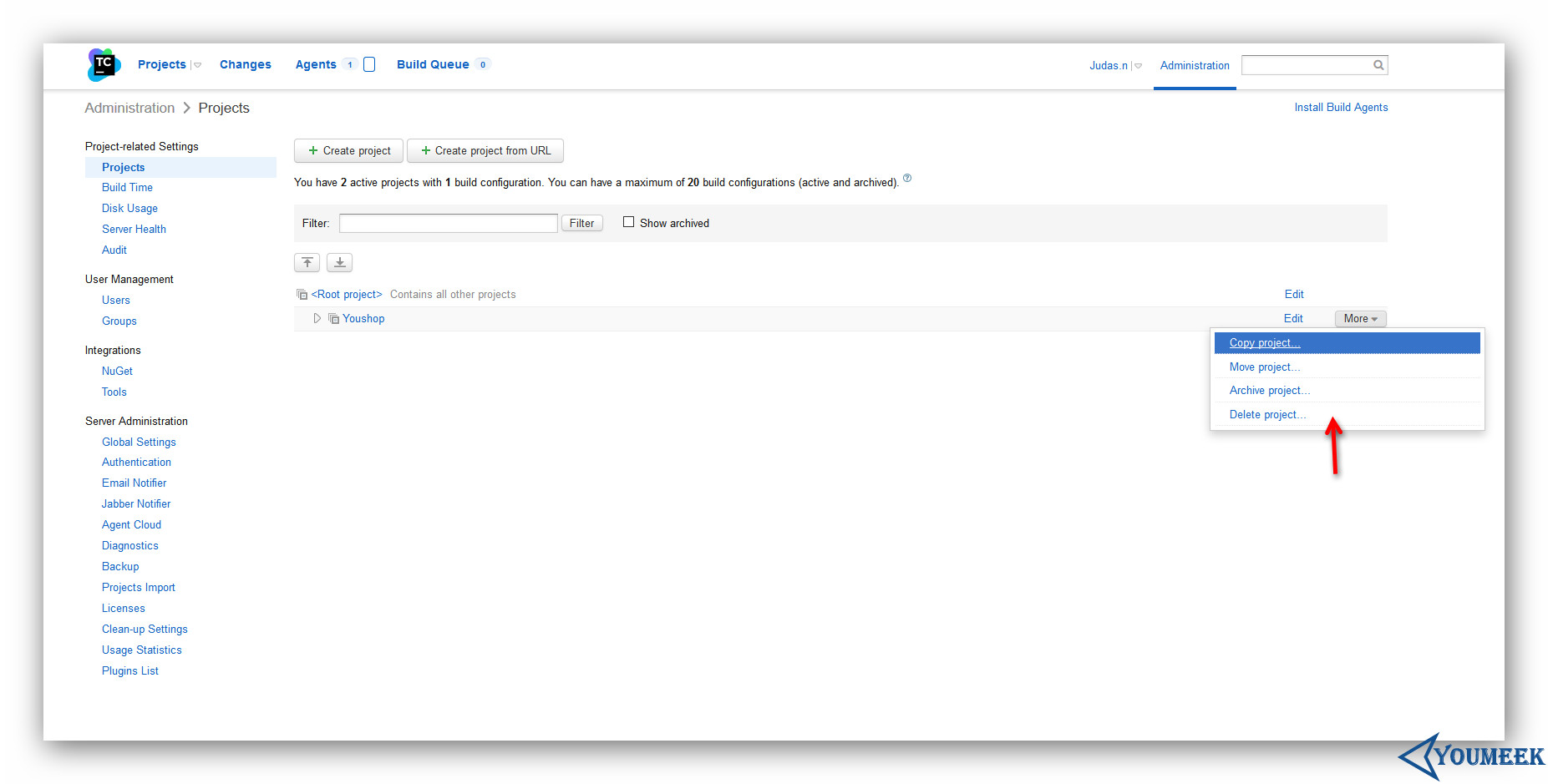Open Backup page
The width and height of the screenshot is (1548, 784).
pyautogui.click(x=120, y=566)
